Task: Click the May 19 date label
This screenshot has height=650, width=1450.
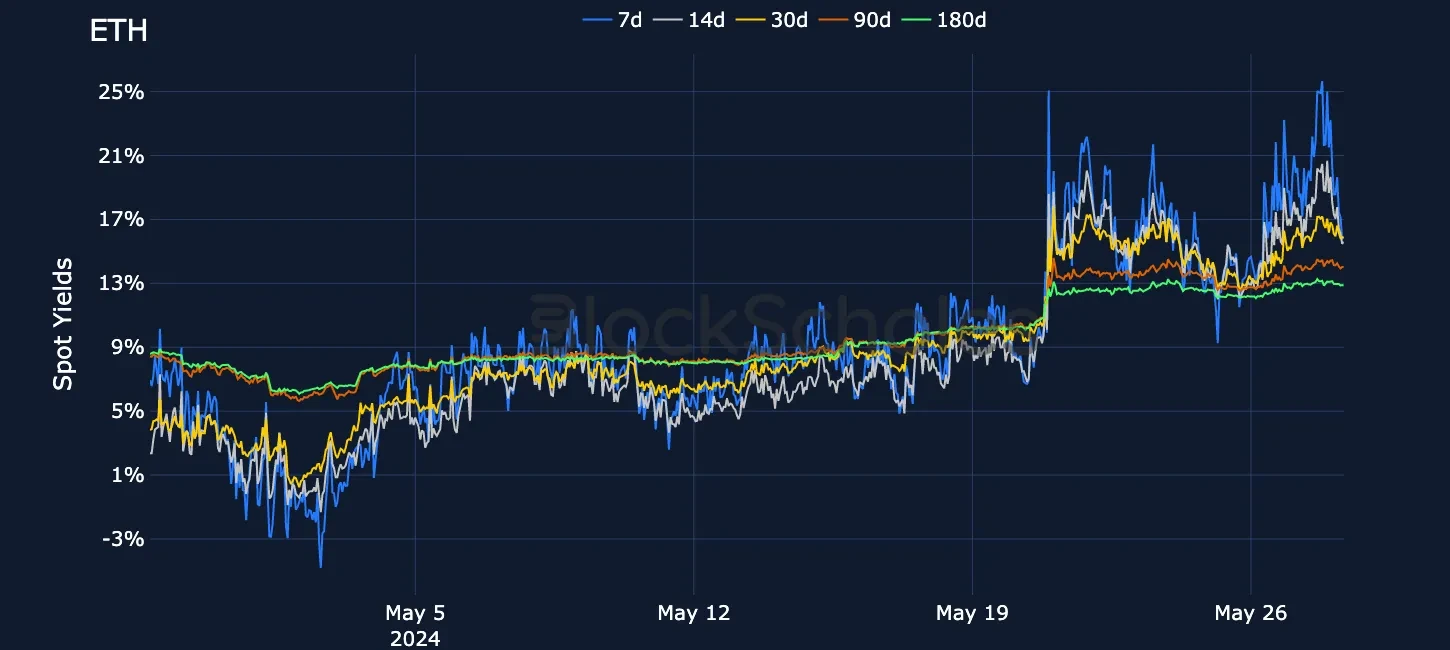Action: click(x=972, y=613)
